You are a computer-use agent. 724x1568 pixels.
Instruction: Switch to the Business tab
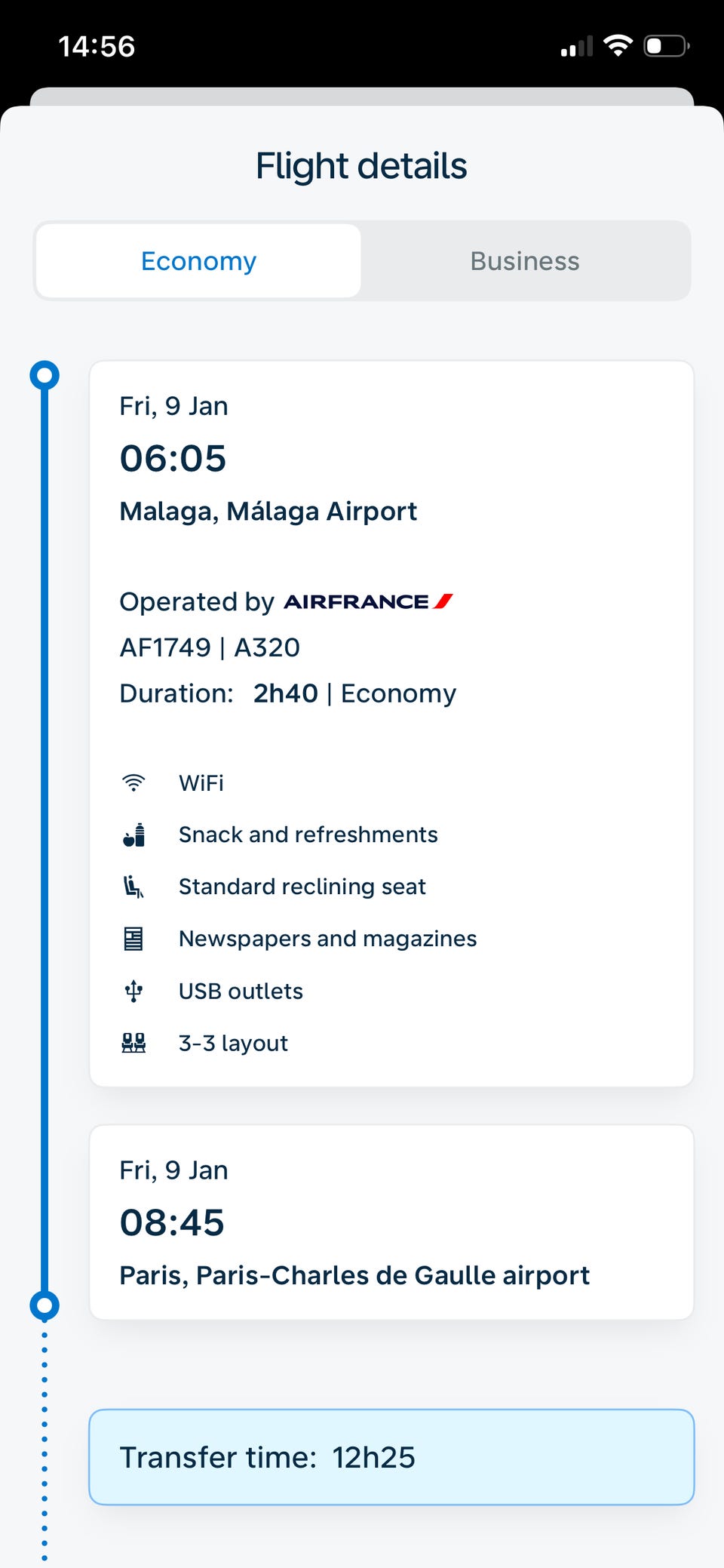pos(525,261)
